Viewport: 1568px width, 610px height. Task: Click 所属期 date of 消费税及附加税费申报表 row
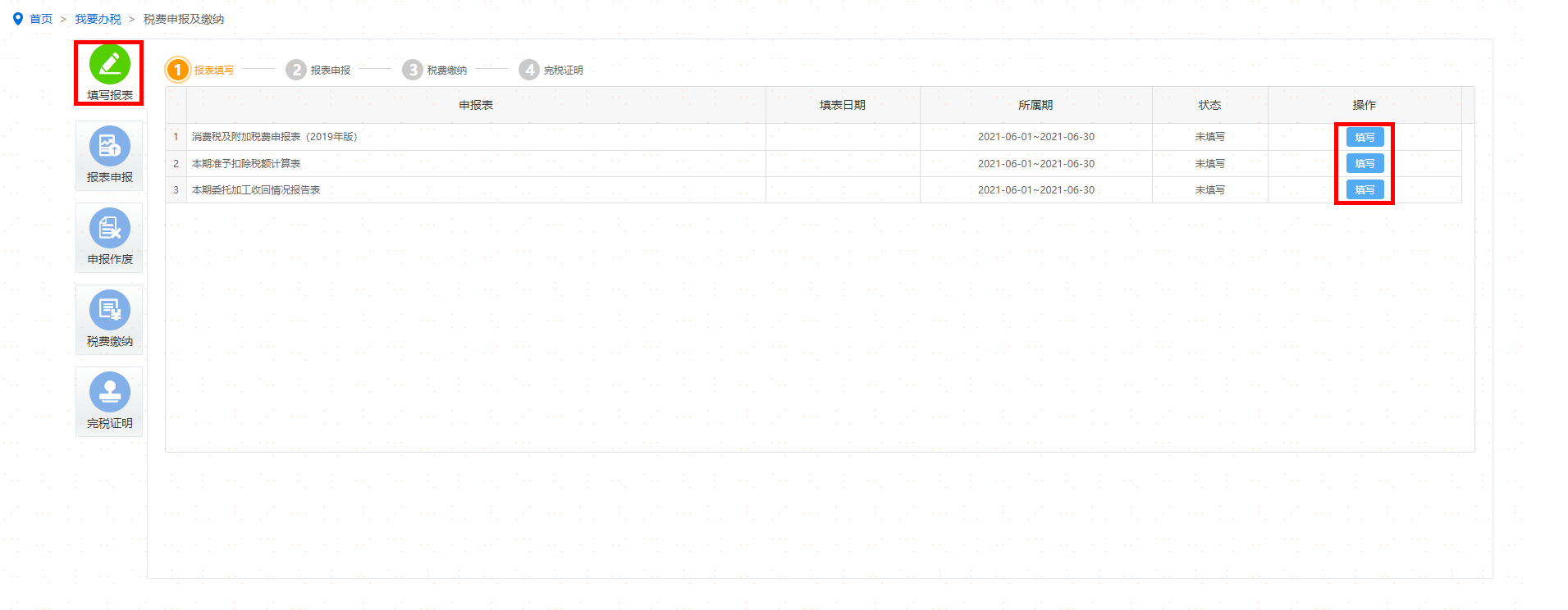tap(1035, 137)
